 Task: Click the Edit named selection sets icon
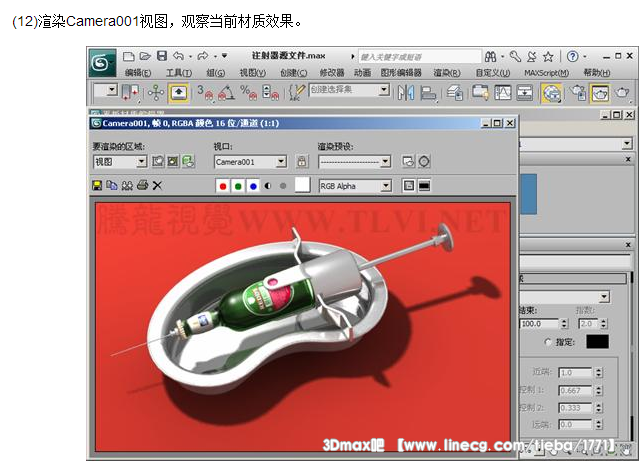pyautogui.click(x=297, y=92)
